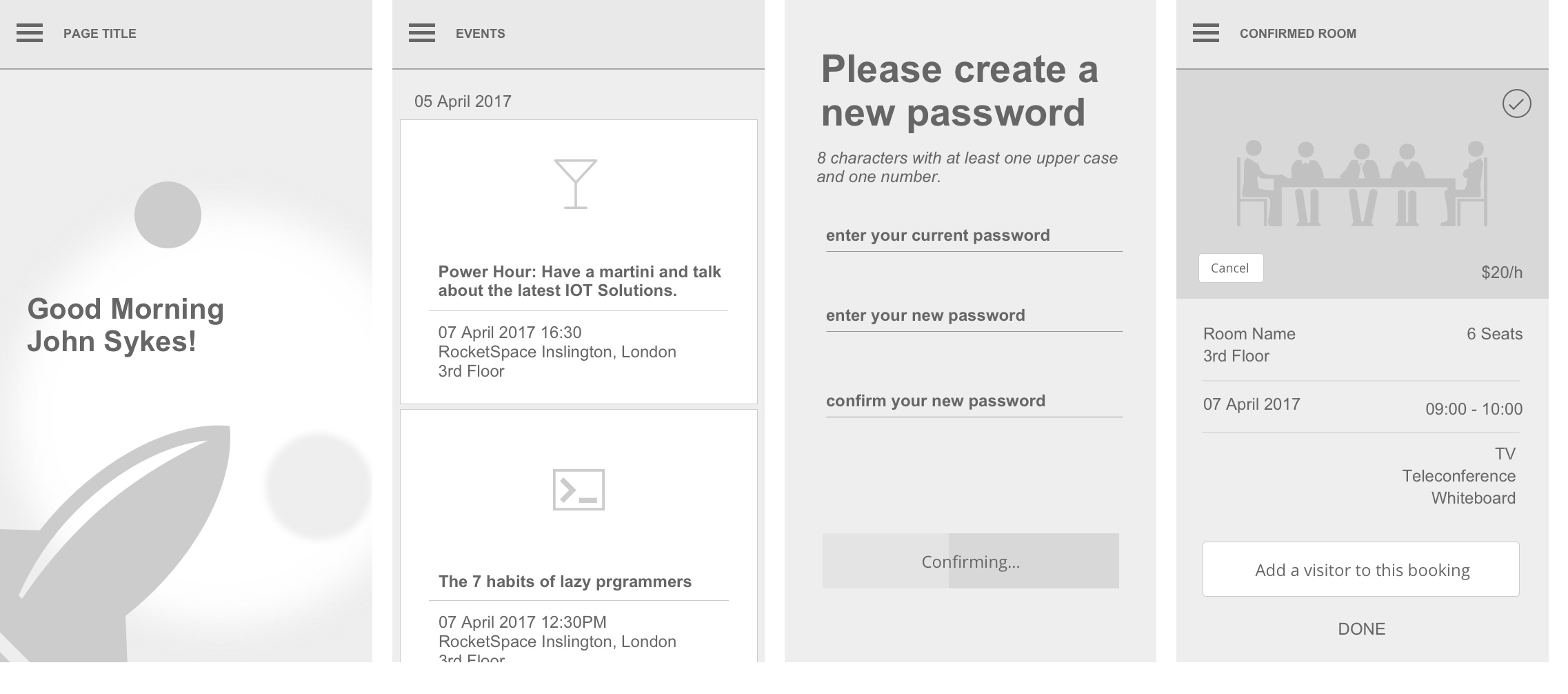Open the hamburger menu on Events screen
1568x694 pixels.
point(422,33)
